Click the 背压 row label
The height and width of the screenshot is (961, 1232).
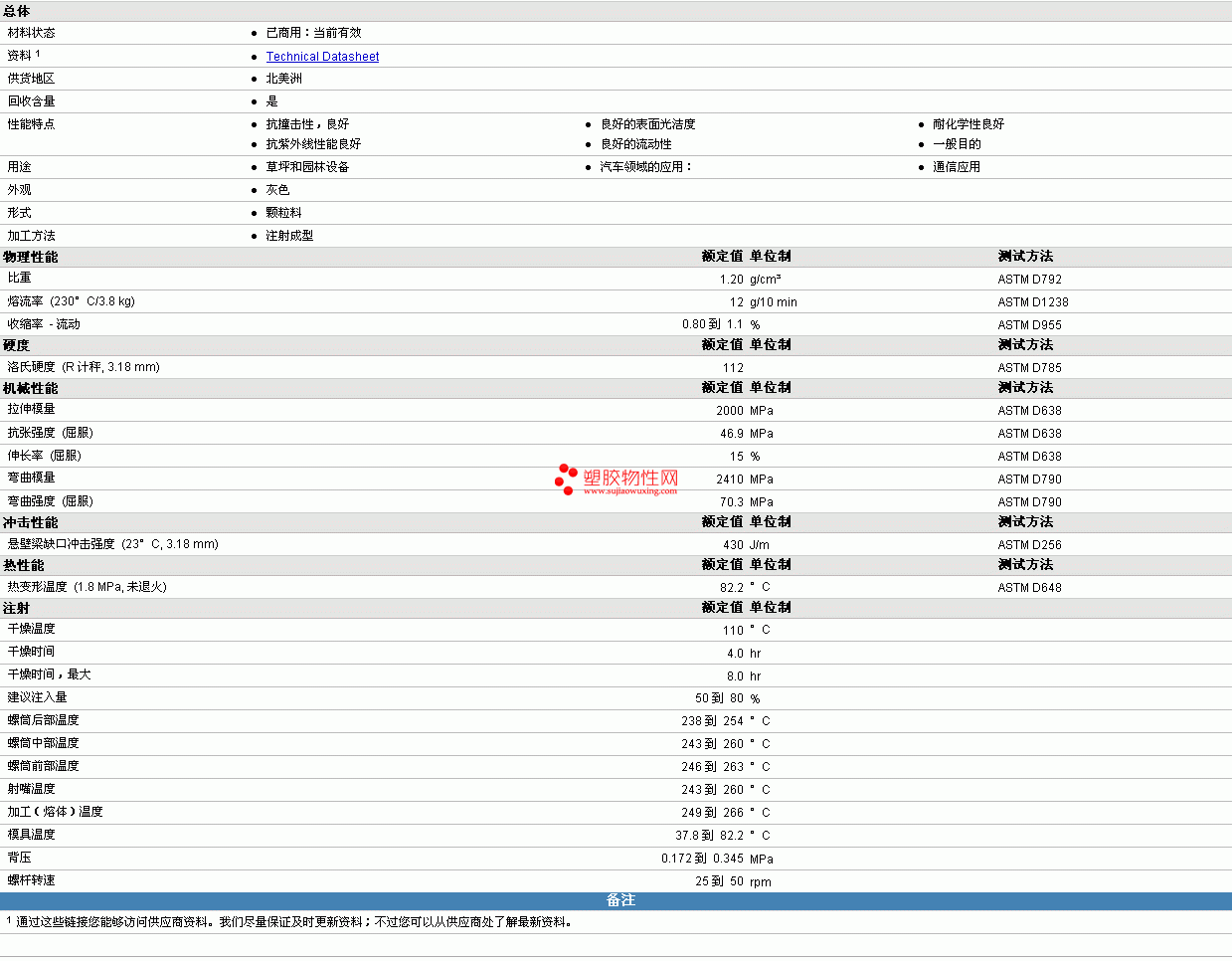coord(20,858)
